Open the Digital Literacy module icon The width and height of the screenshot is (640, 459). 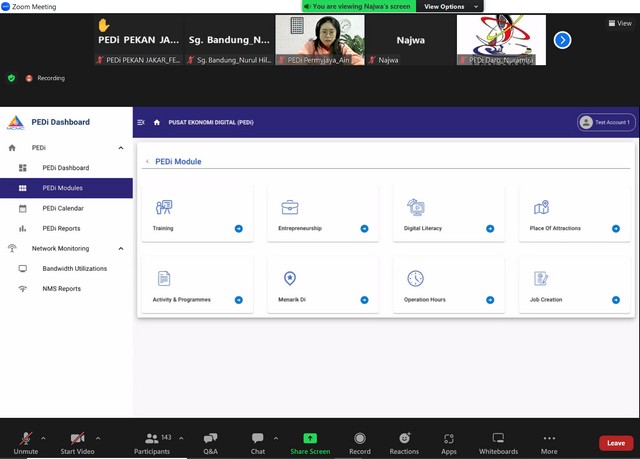point(416,207)
